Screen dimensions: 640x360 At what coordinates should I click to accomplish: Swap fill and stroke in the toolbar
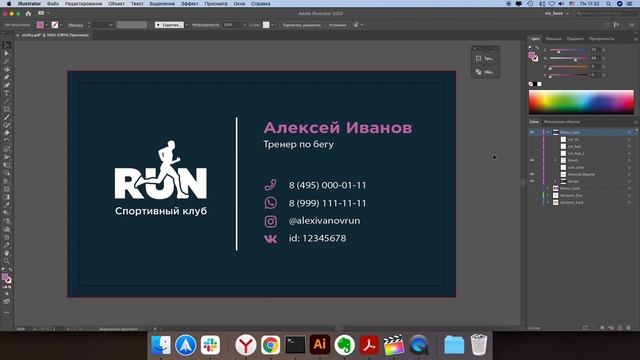[10, 270]
